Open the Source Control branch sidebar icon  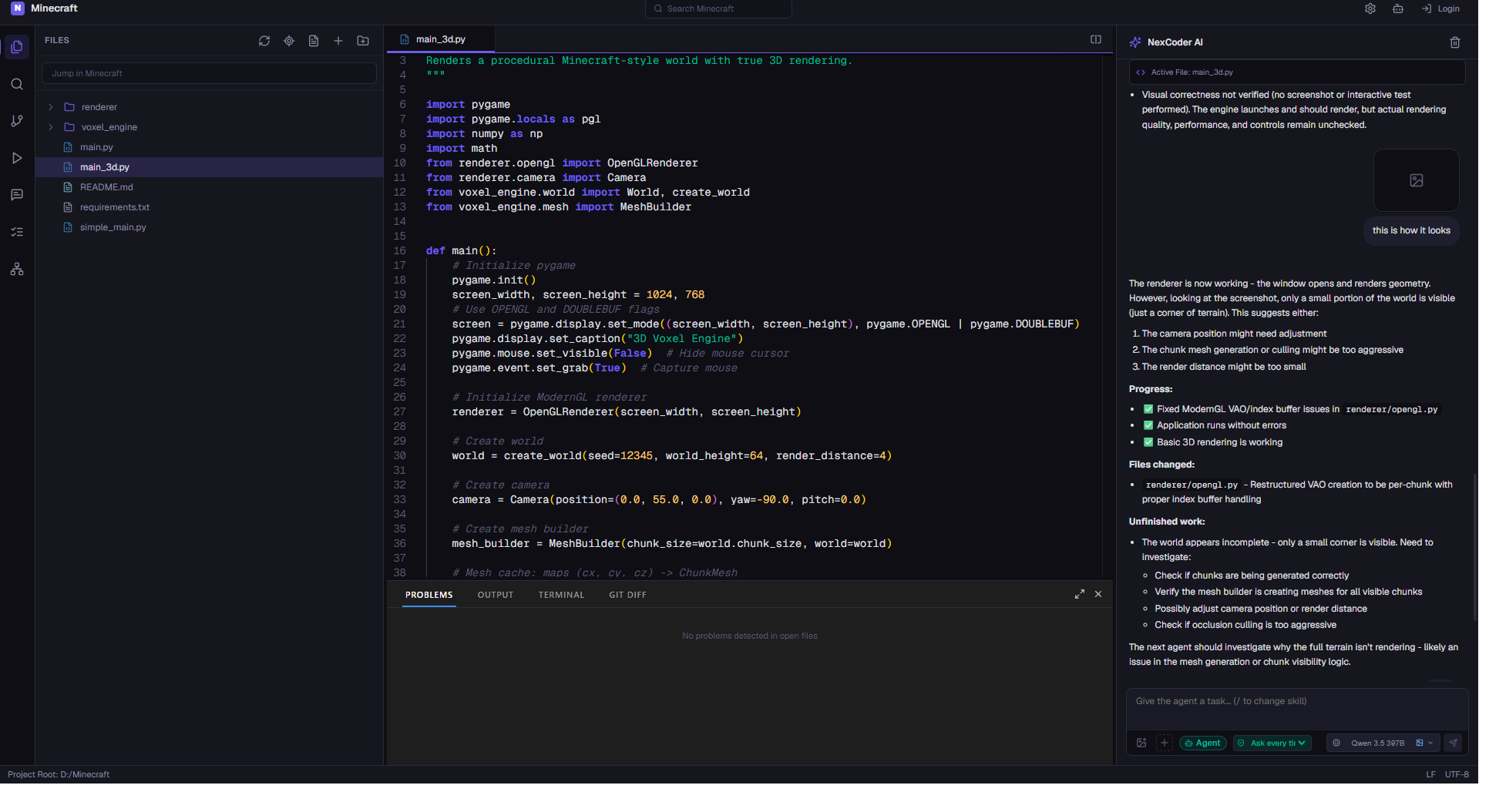pyautogui.click(x=17, y=121)
